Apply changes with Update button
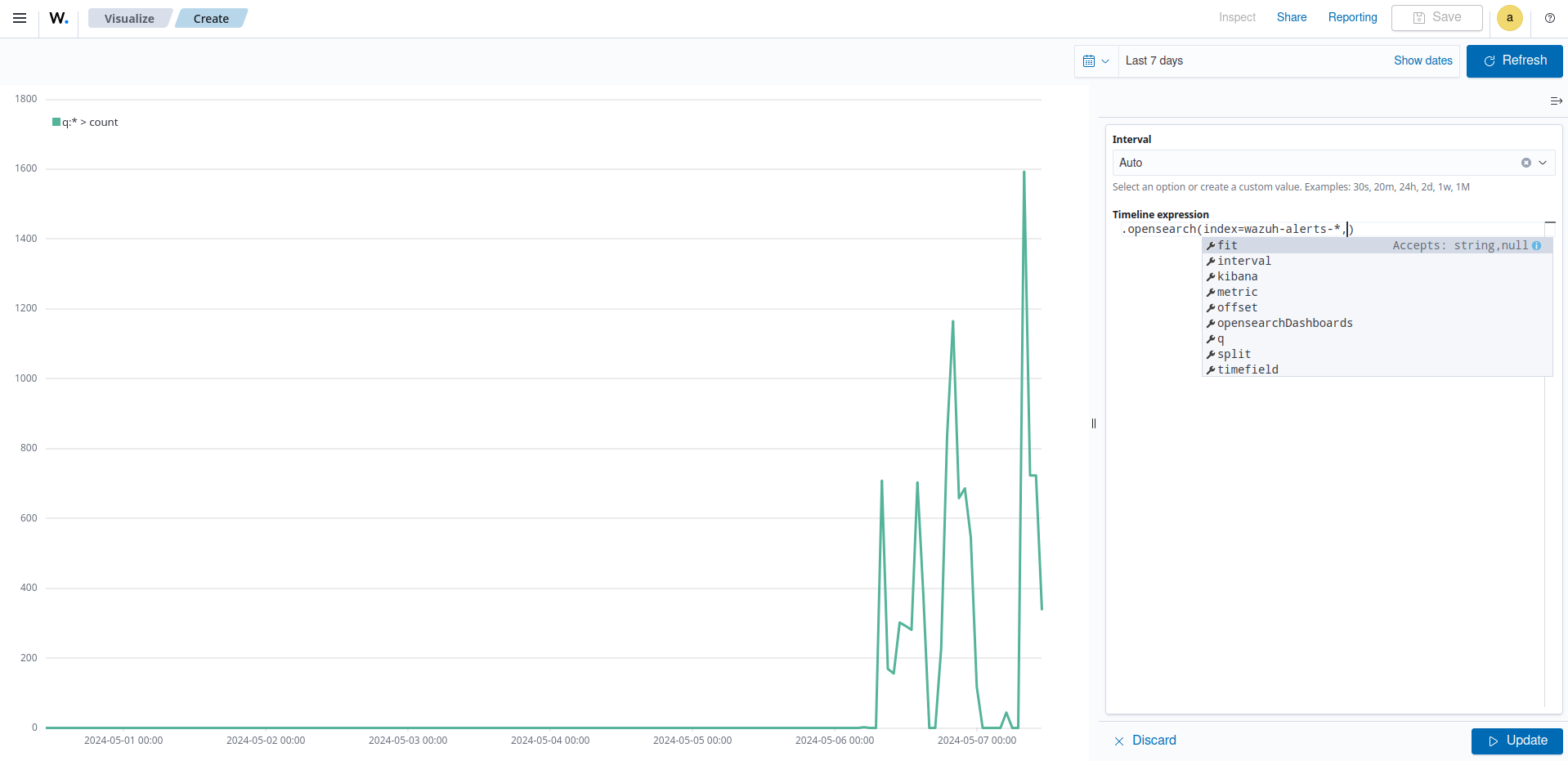Viewport: 1568px width, 761px height. (1516, 741)
